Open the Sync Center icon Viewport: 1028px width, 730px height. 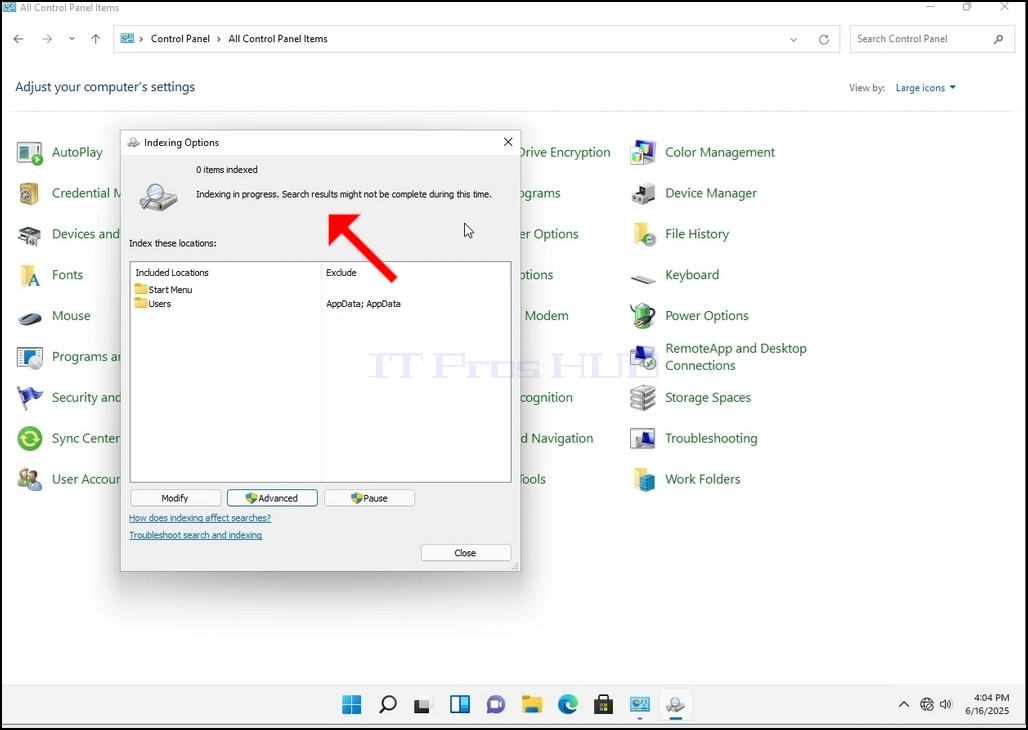[x=30, y=438]
